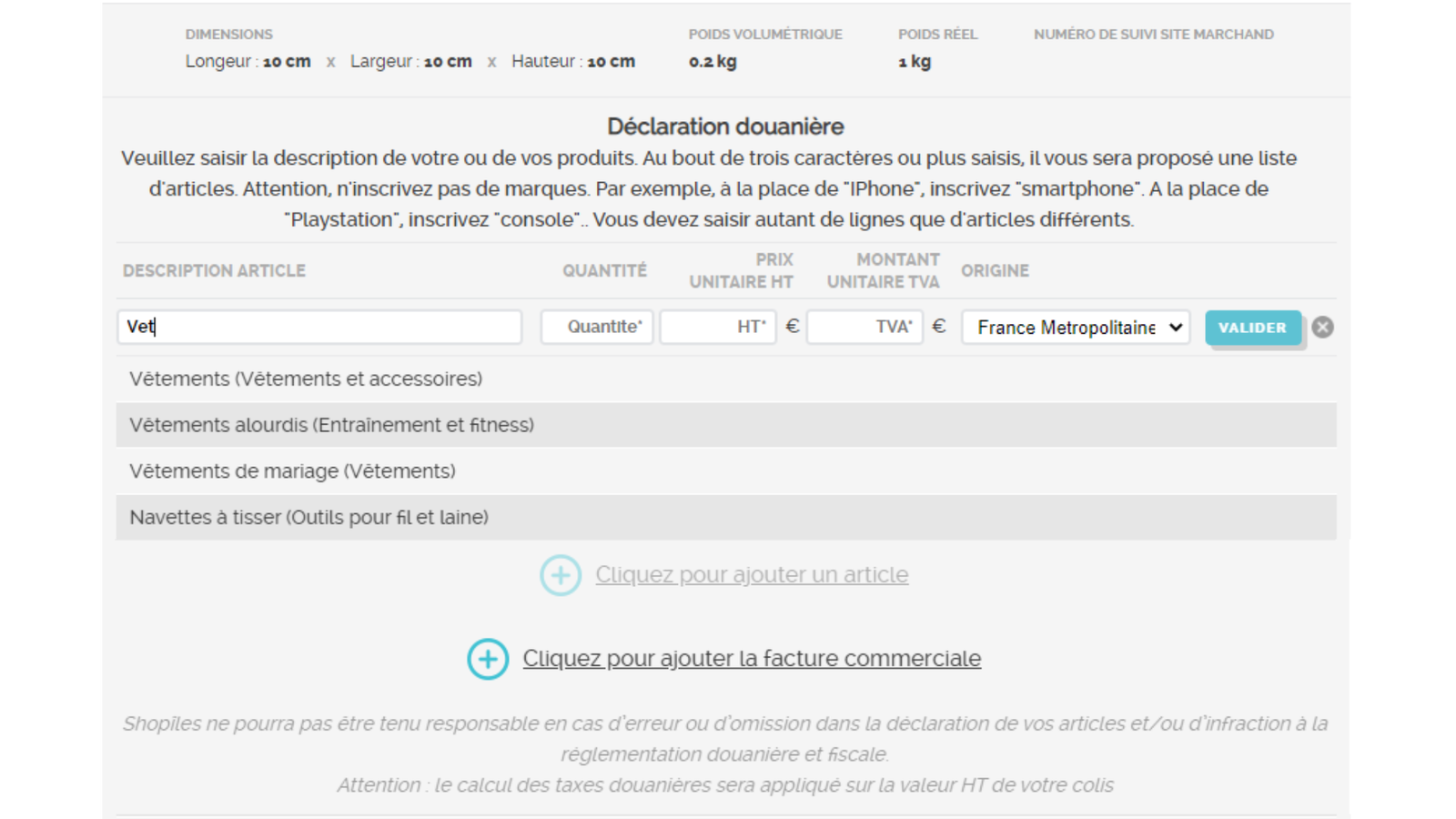This screenshot has height=819, width=1456.
Task: Click "Cliquez pour ajouter un article" link
Action: click(x=751, y=575)
